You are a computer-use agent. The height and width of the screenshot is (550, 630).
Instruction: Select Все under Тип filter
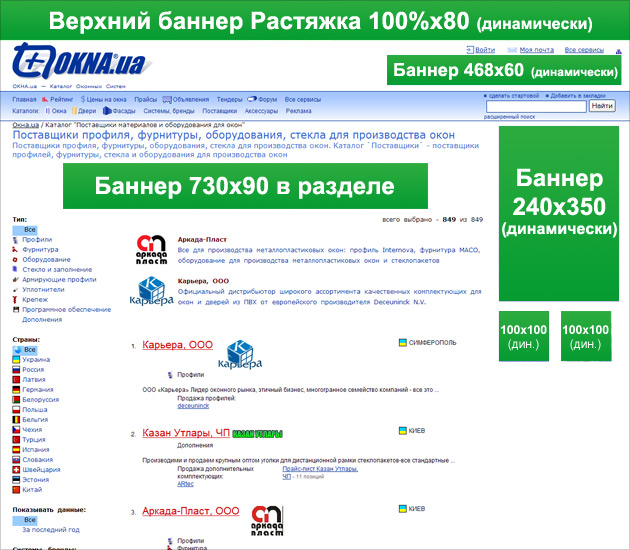pyautogui.click(x=25, y=230)
